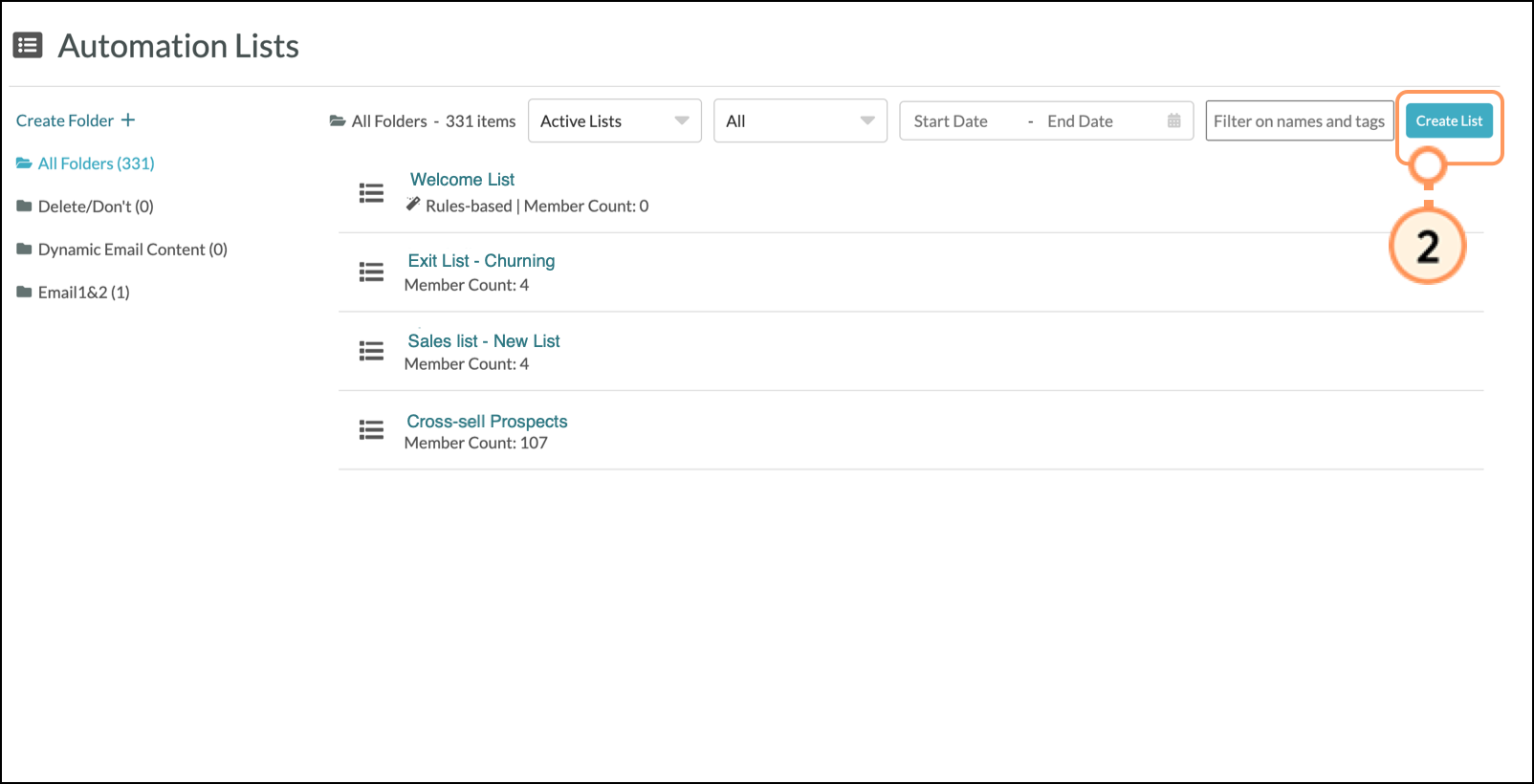Open the Active Lists dropdown

614,121
